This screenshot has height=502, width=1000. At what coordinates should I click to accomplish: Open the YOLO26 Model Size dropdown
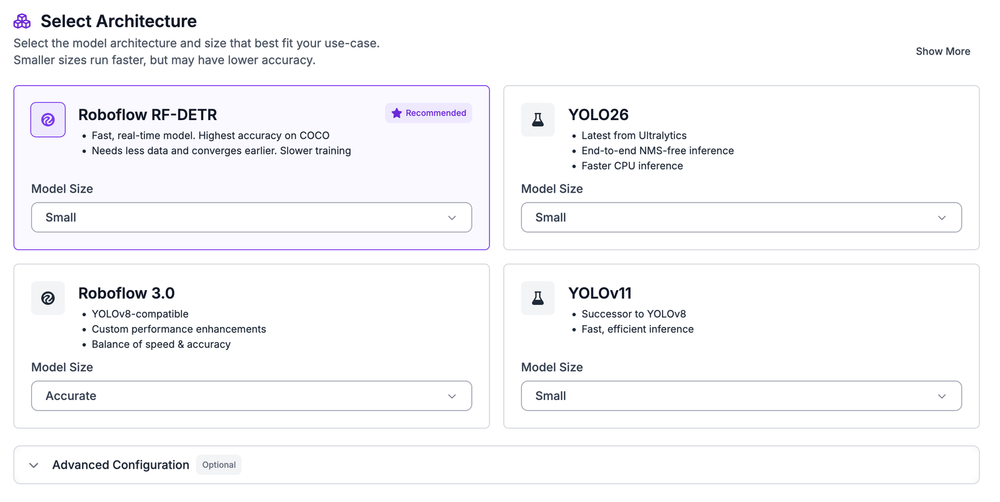point(741,218)
